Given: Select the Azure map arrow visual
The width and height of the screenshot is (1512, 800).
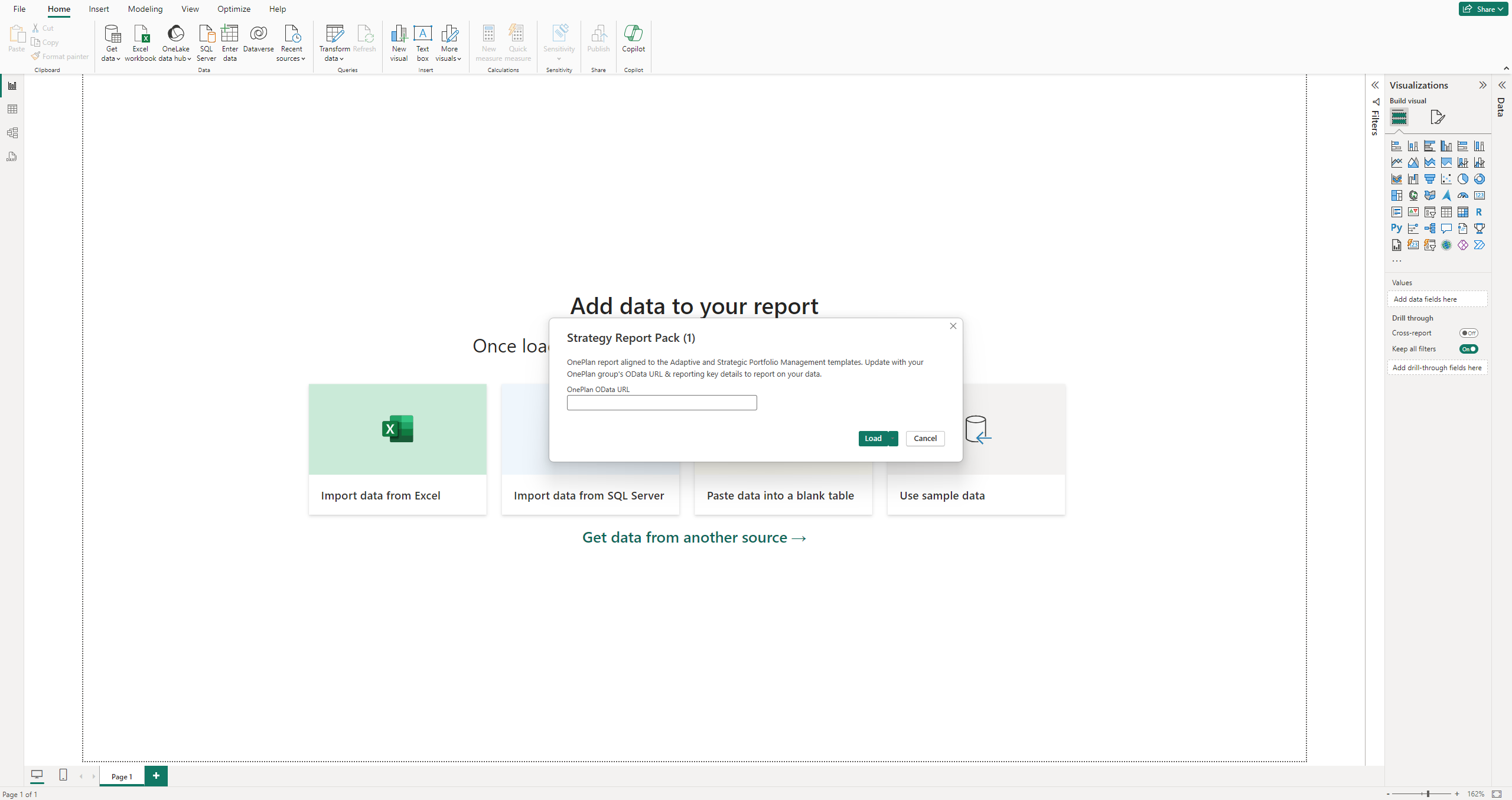Looking at the screenshot, I should pyautogui.click(x=1446, y=195).
